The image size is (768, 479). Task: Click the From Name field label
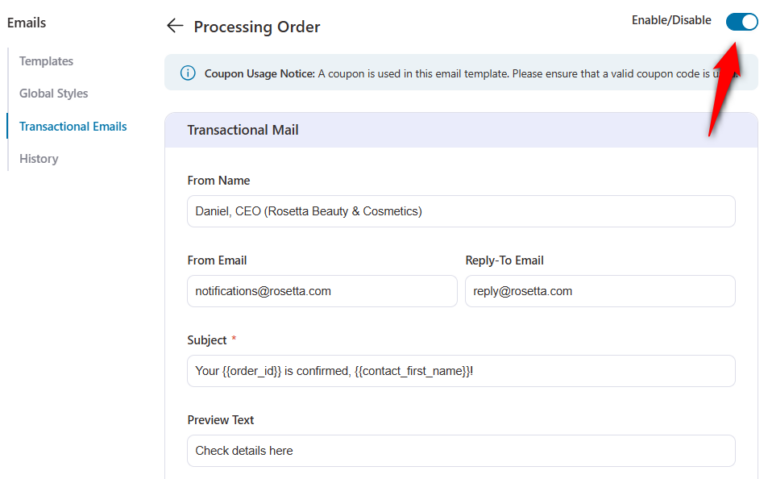pyautogui.click(x=218, y=180)
